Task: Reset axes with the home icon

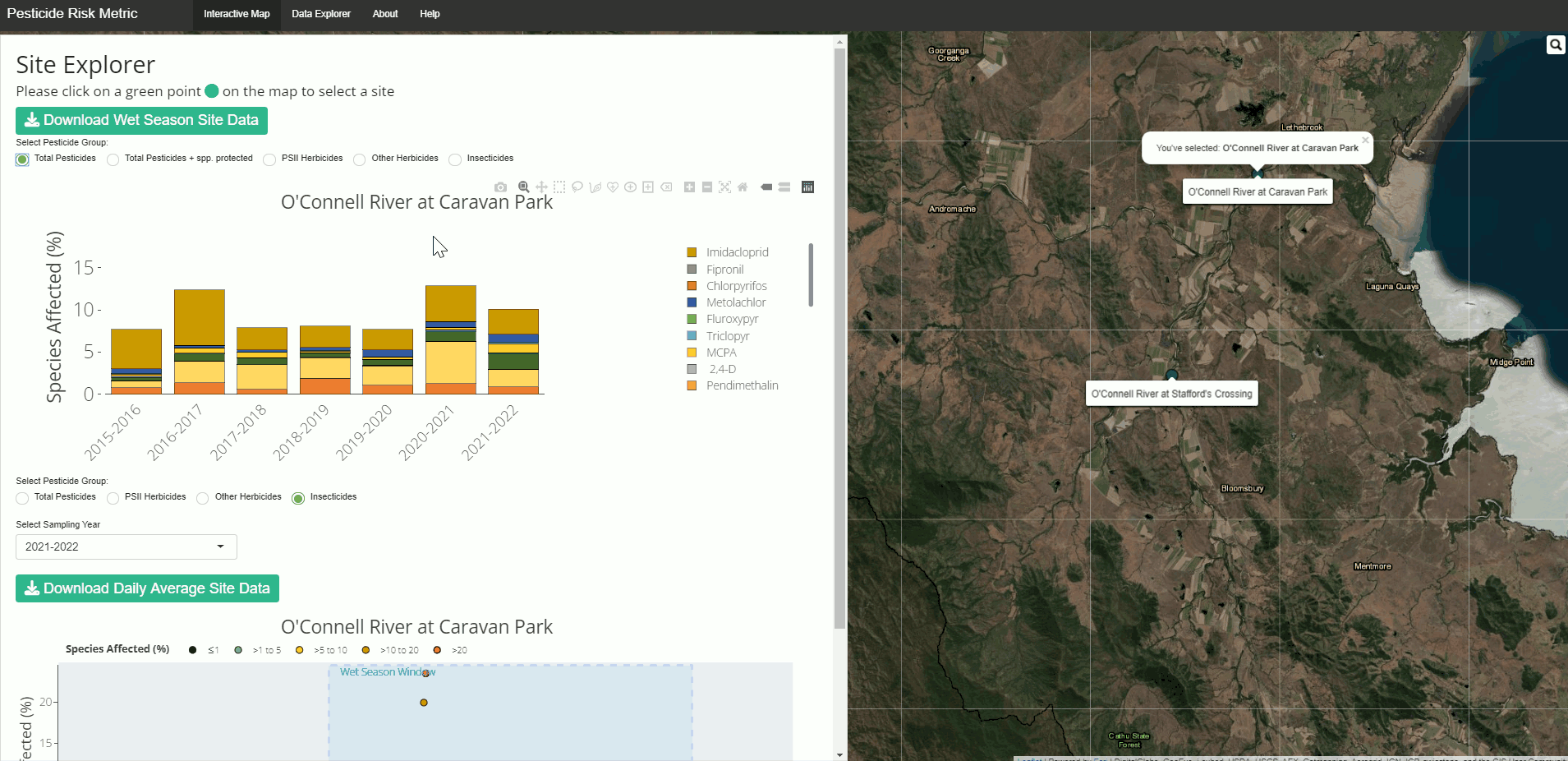Action: click(743, 187)
